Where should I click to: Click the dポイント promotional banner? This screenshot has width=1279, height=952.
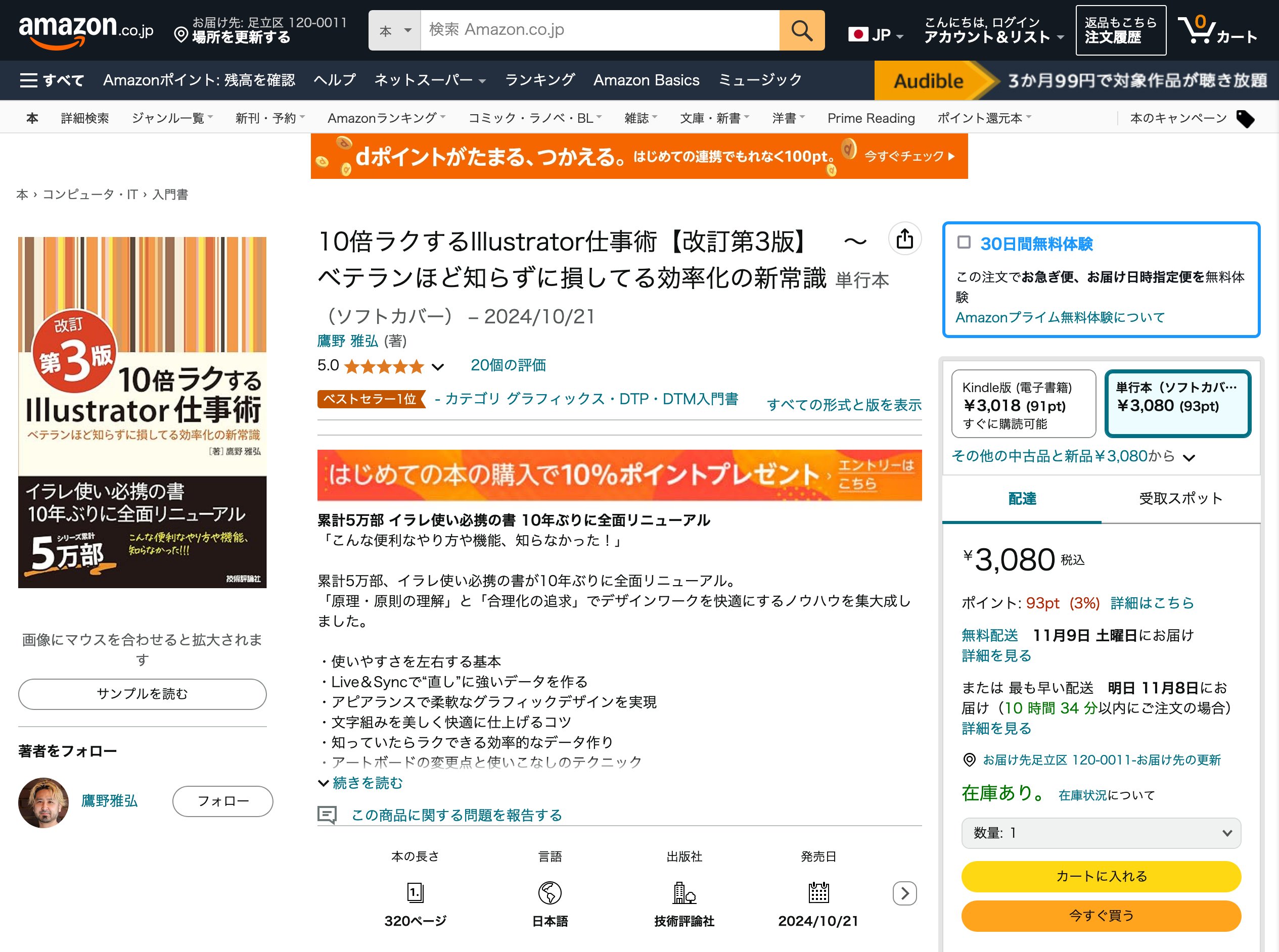pos(639,156)
